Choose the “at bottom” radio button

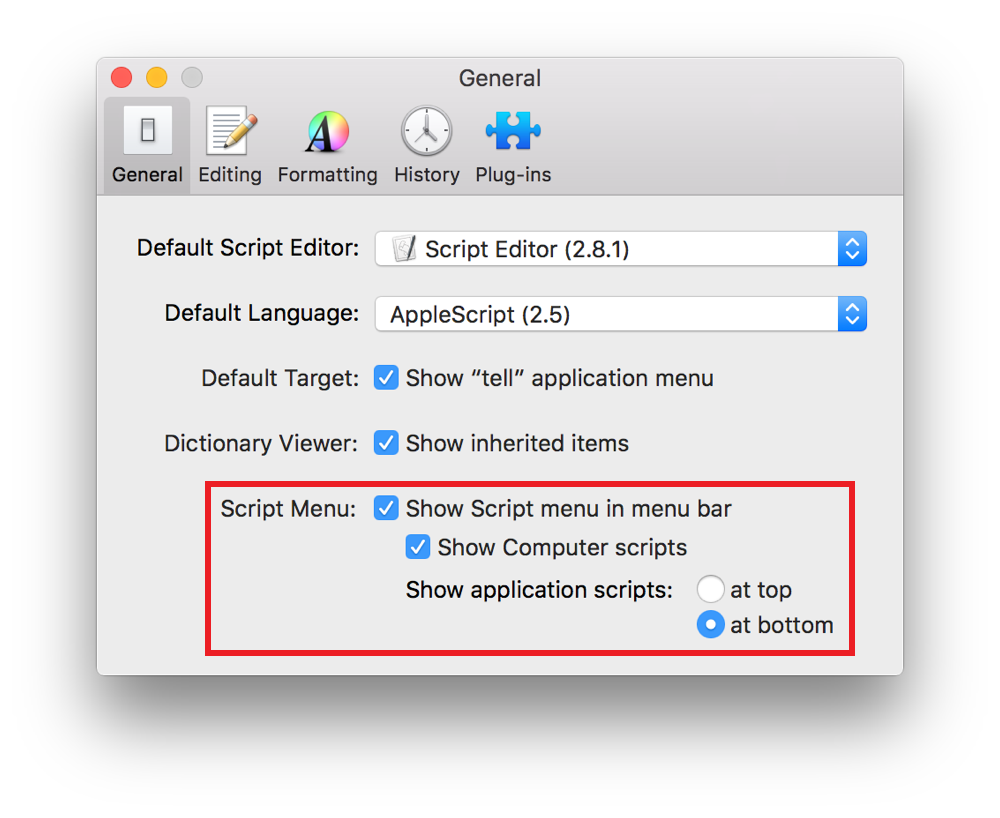tap(710, 624)
